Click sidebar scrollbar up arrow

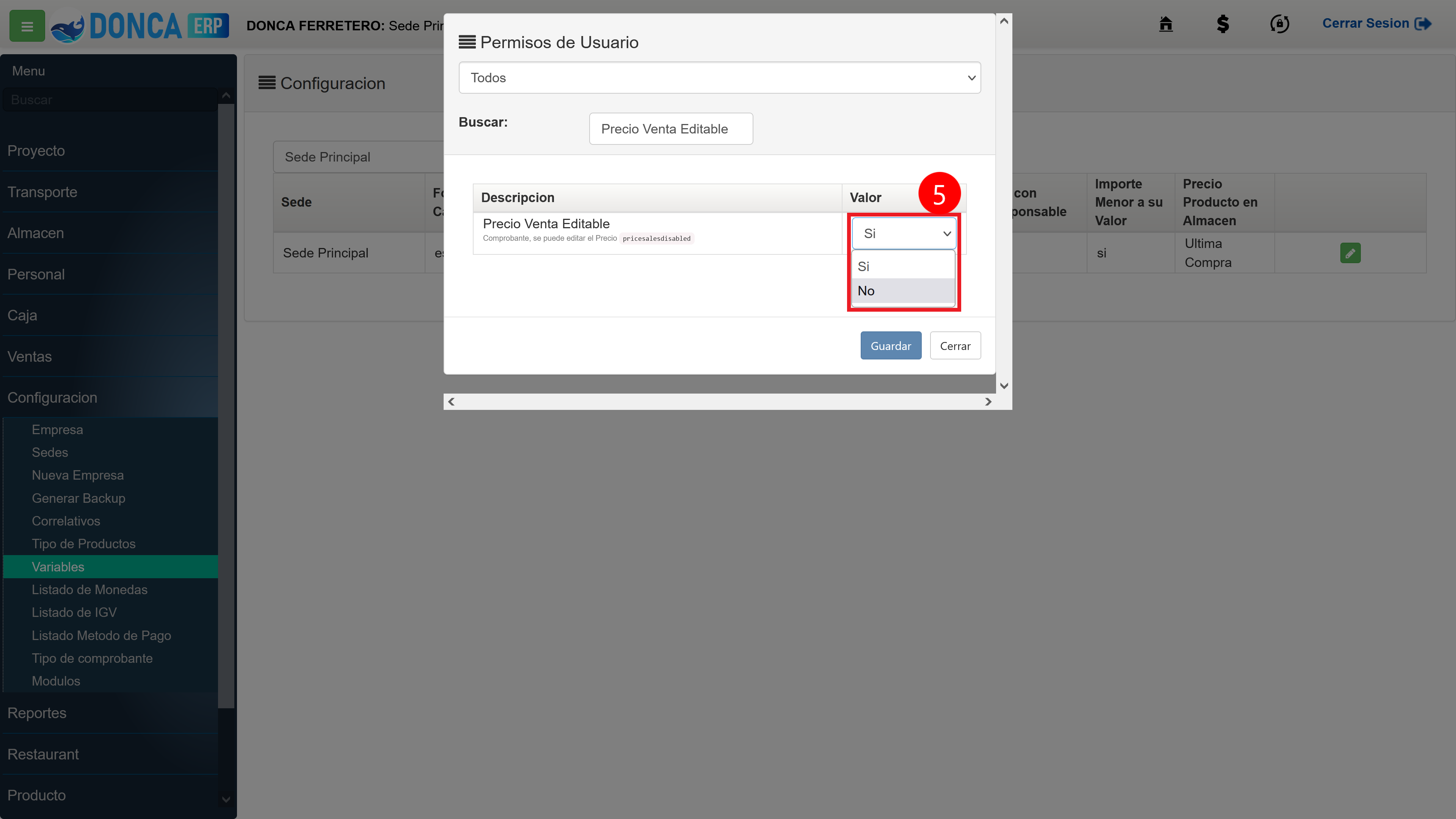click(x=226, y=96)
